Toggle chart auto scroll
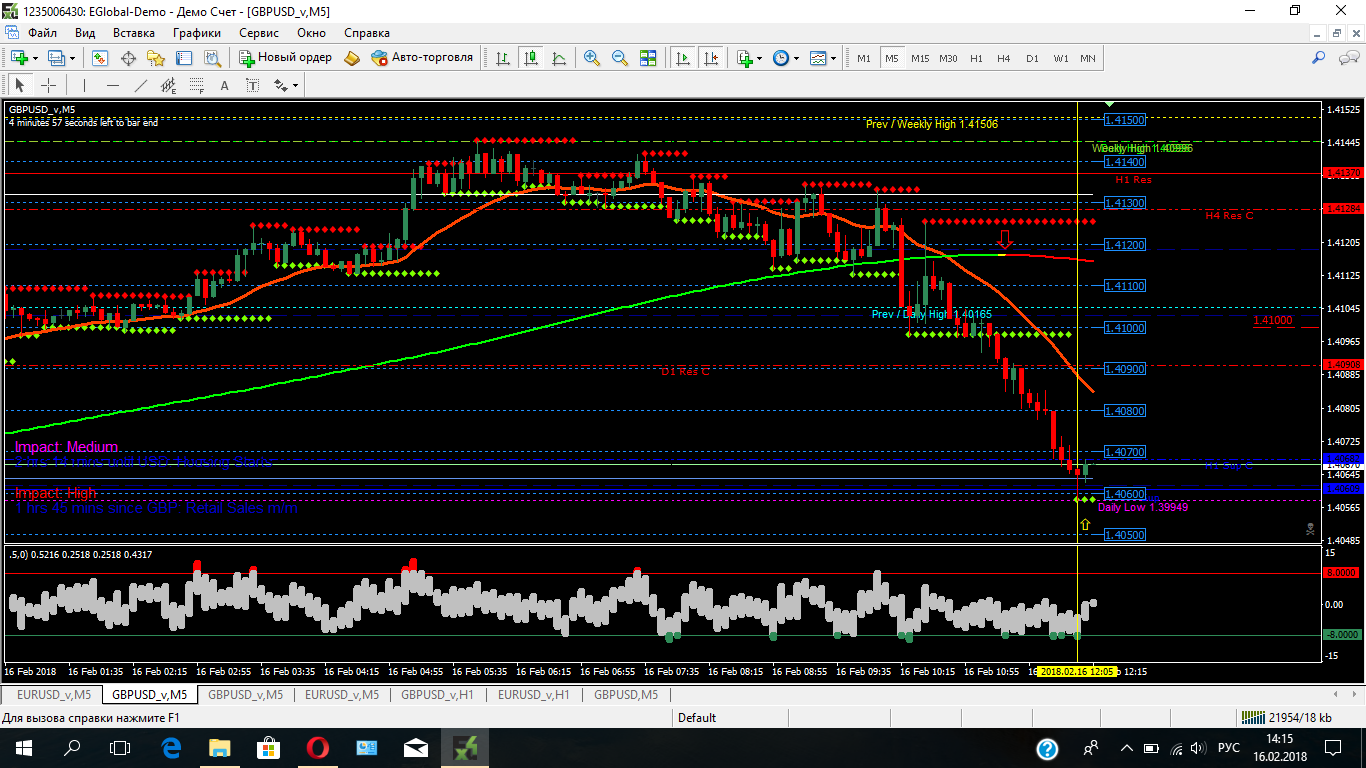 684,58
